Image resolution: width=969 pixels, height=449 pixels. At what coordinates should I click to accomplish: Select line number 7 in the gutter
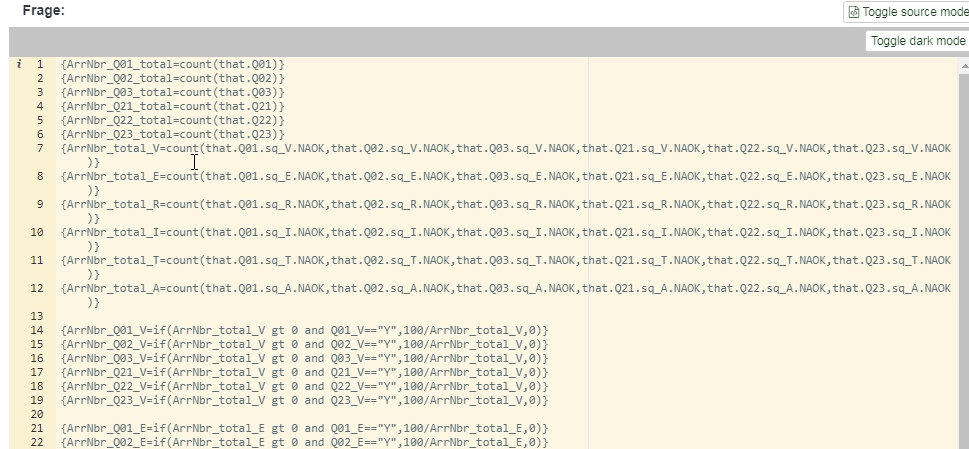tap(38, 148)
